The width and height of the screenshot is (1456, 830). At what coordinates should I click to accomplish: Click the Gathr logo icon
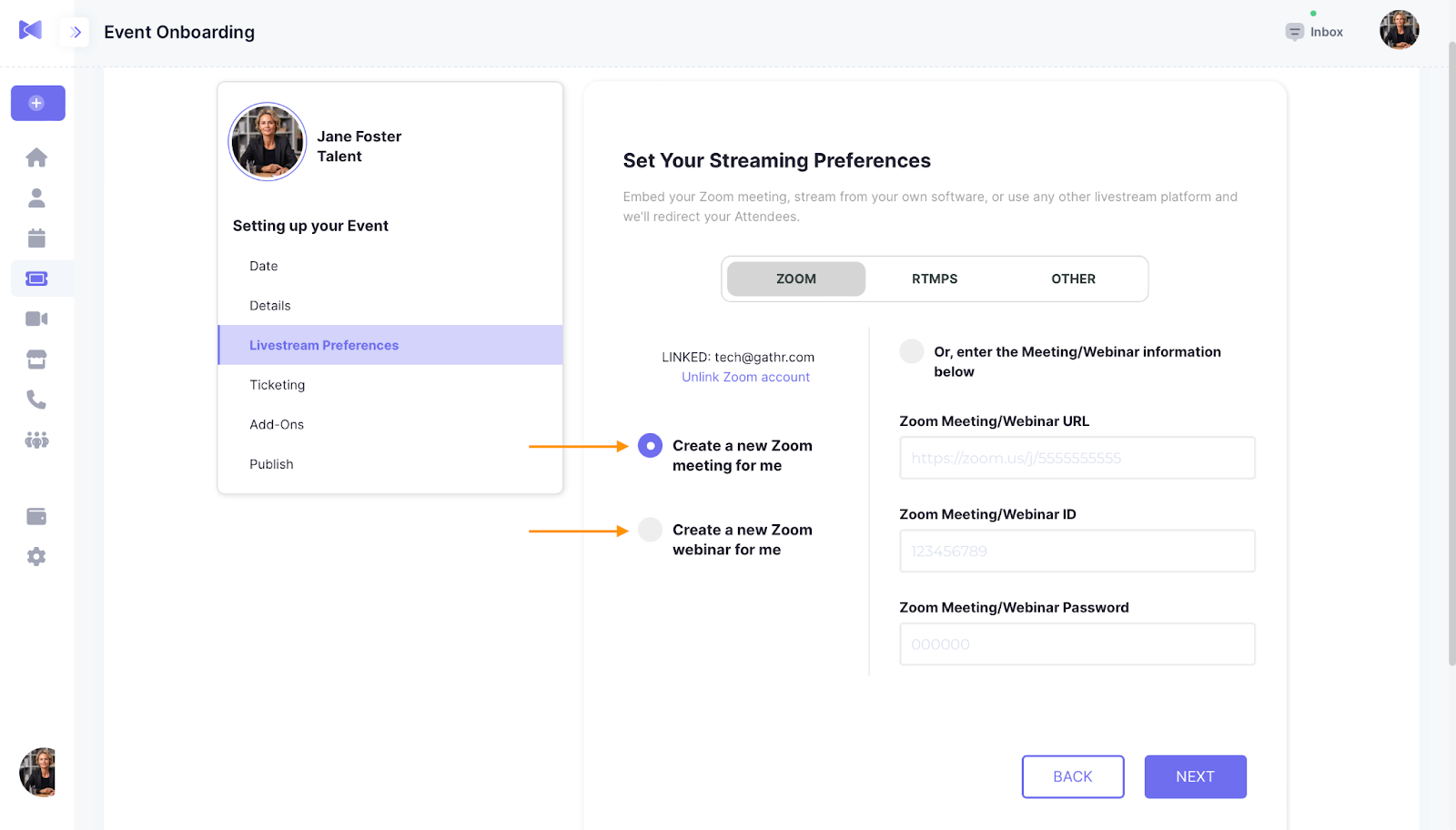30,30
